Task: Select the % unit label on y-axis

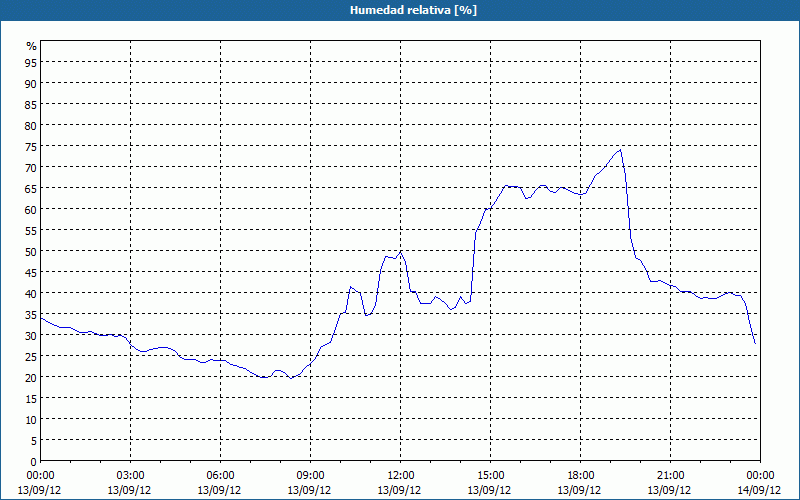Action: 32,46
